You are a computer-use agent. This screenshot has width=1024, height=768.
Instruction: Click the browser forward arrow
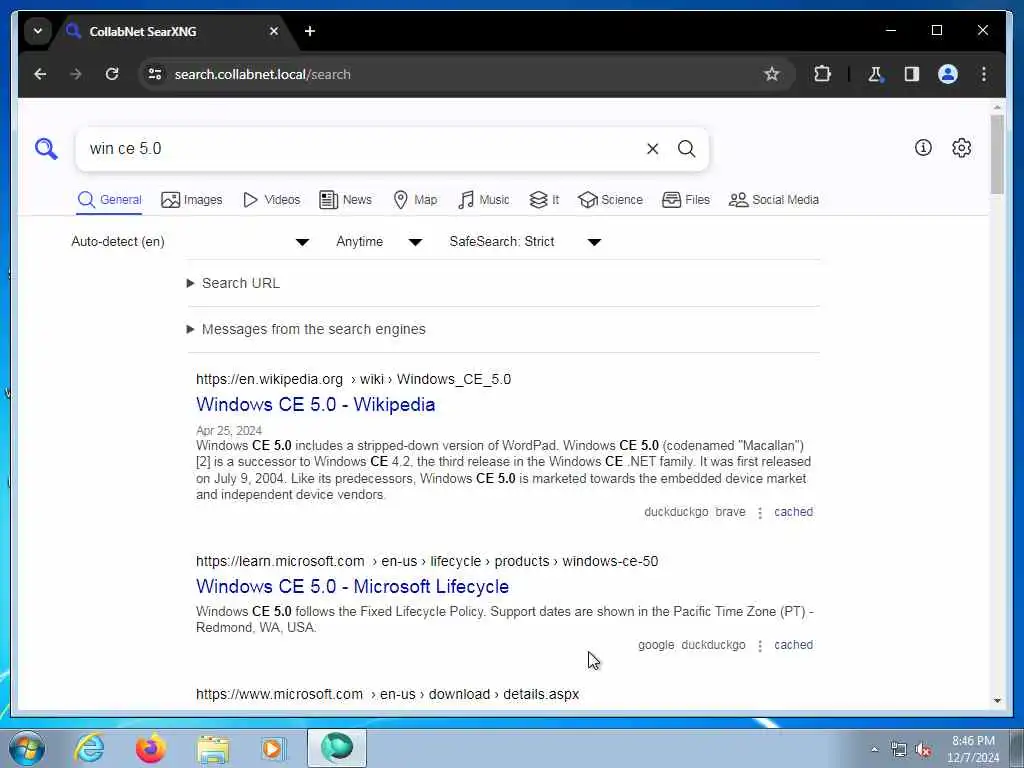coord(76,74)
